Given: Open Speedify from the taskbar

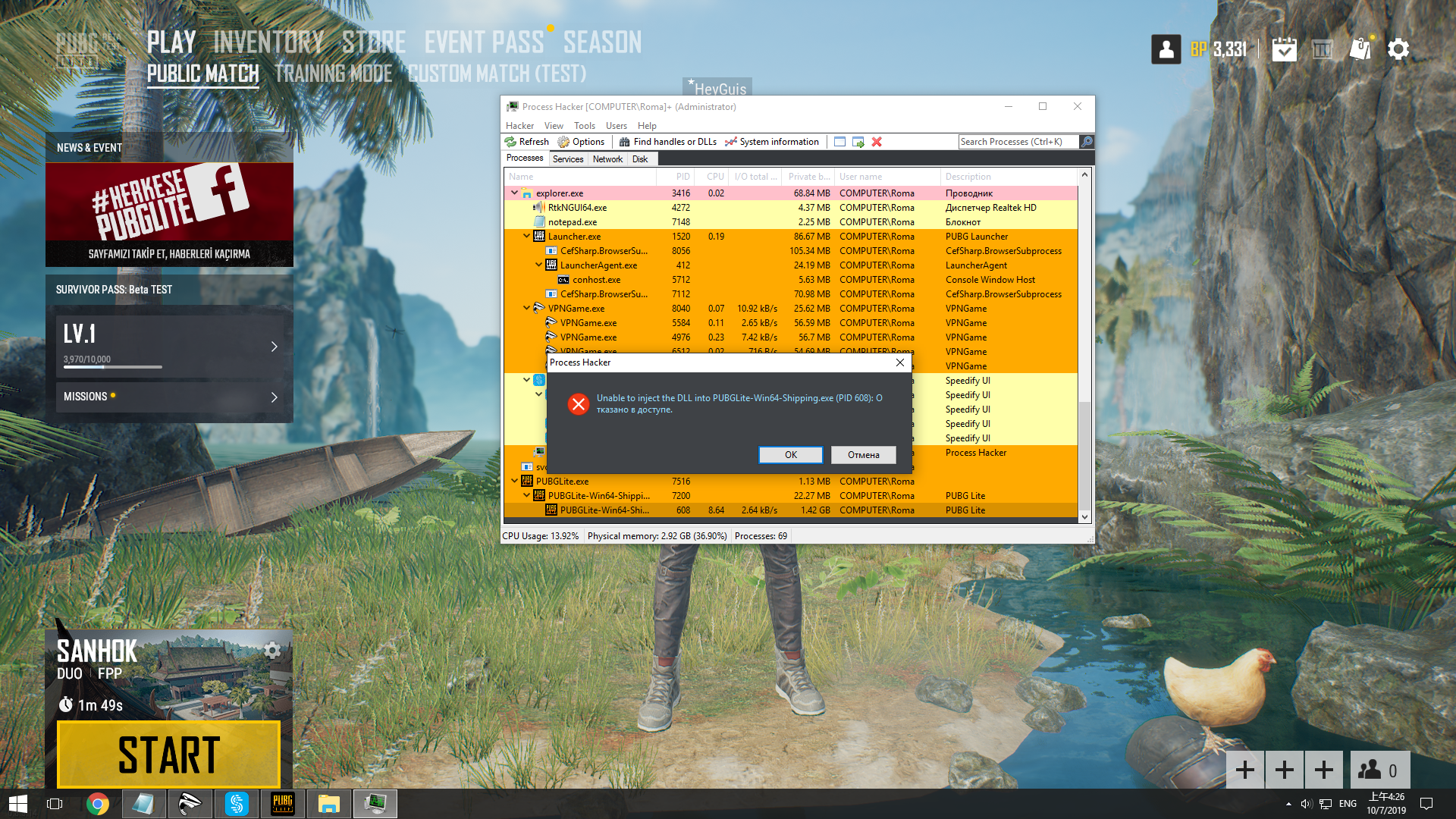Looking at the screenshot, I should [x=237, y=804].
